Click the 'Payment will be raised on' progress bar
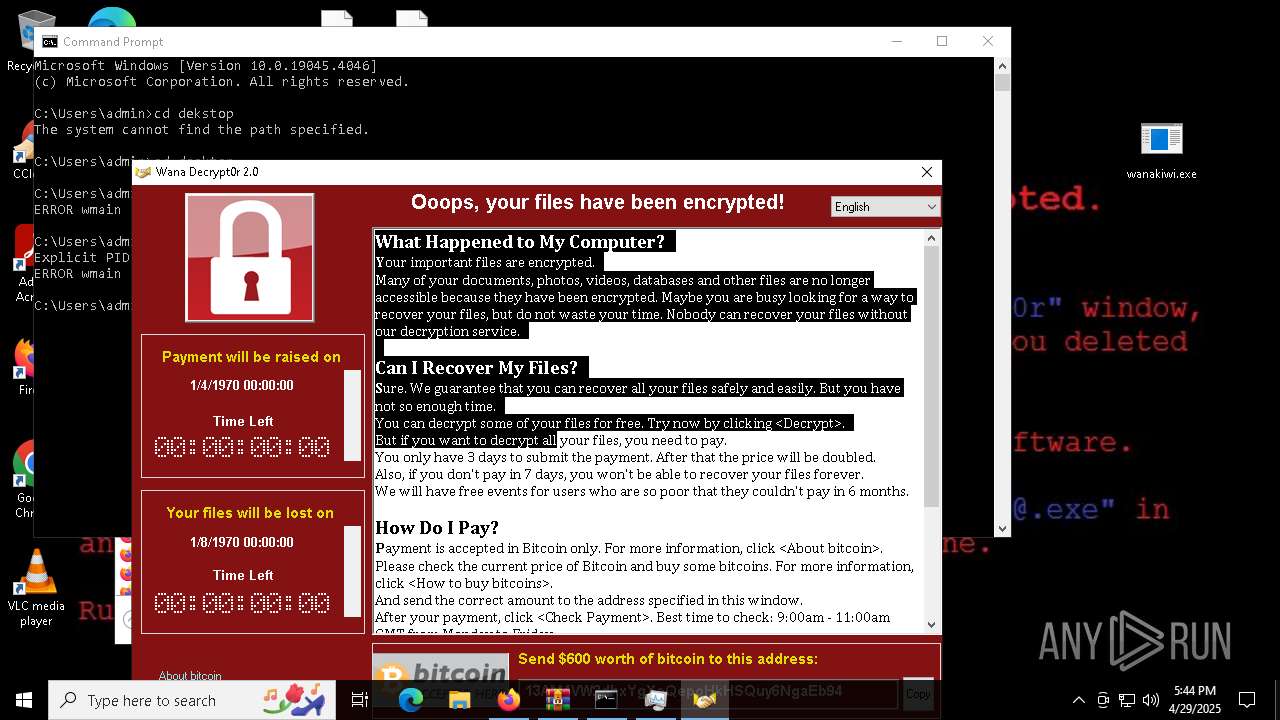The height and width of the screenshot is (720, 1280). click(x=352, y=415)
